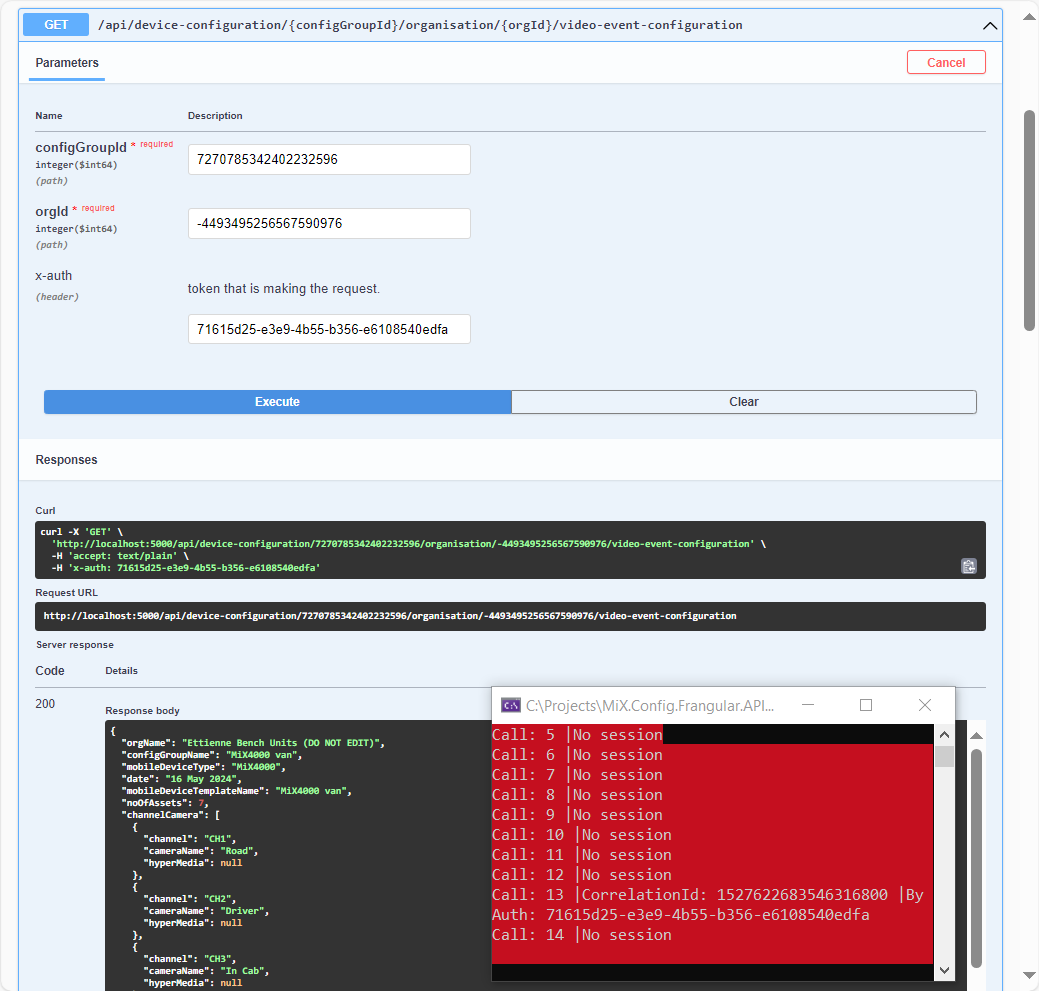Image resolution: width=1039 pixels, height=991 pixels.
Task: Click the main page vertical scrollbar thumb
Action: click(1029, 220)
